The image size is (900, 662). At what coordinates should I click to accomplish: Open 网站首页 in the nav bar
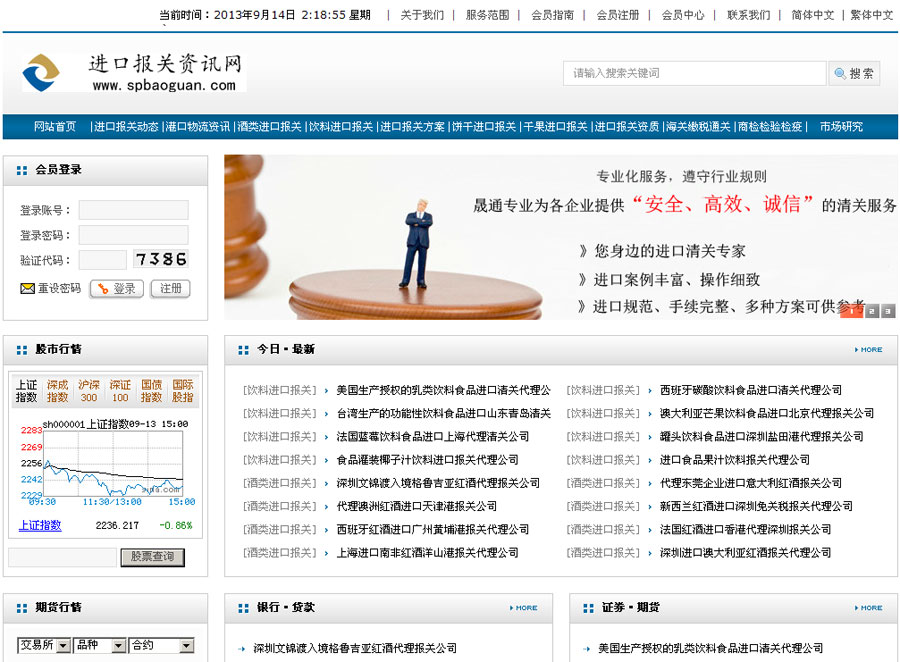point(55,126)
